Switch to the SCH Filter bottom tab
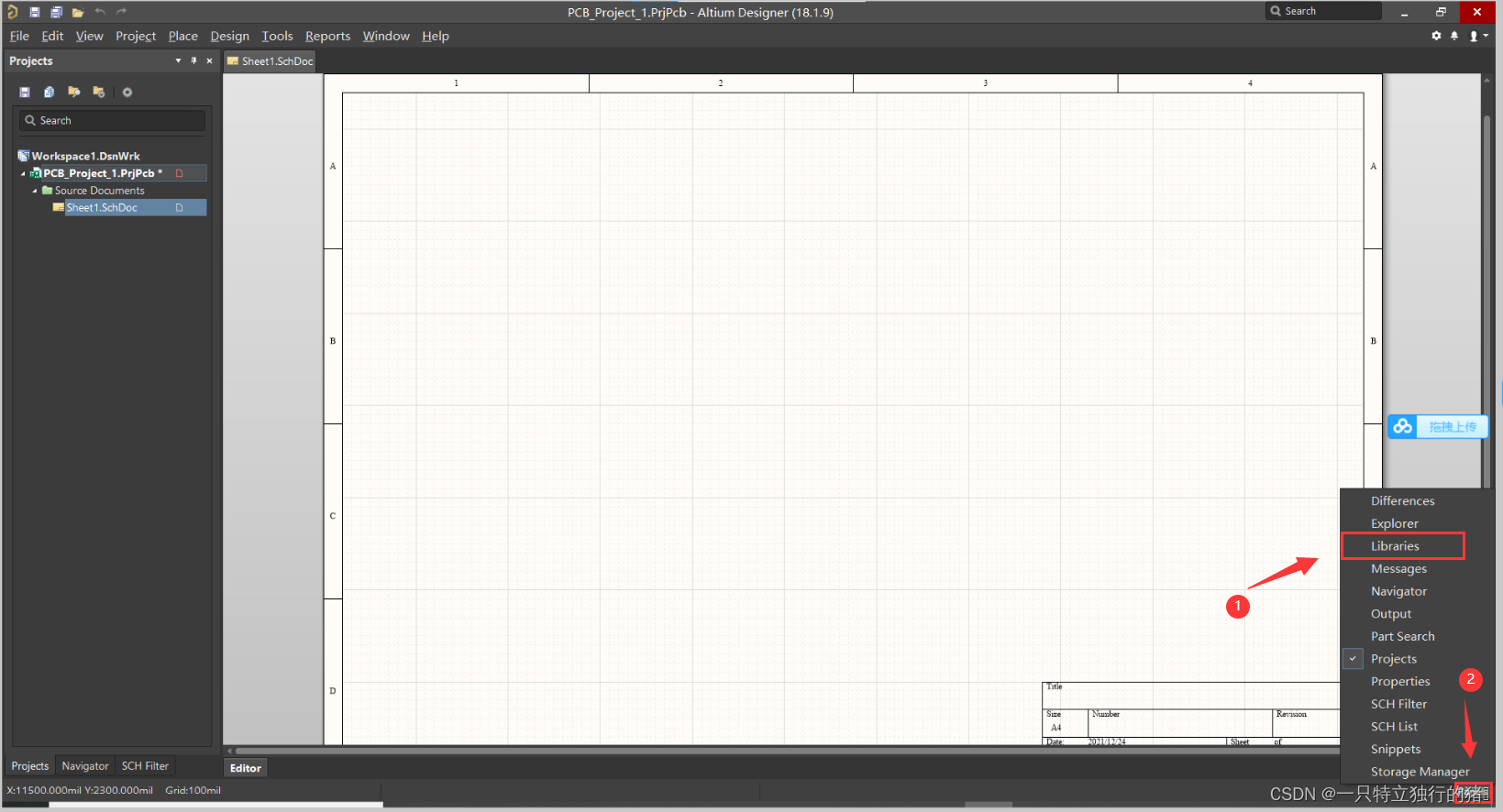This screenshot has height=812, width=1503. click(145, 766)
